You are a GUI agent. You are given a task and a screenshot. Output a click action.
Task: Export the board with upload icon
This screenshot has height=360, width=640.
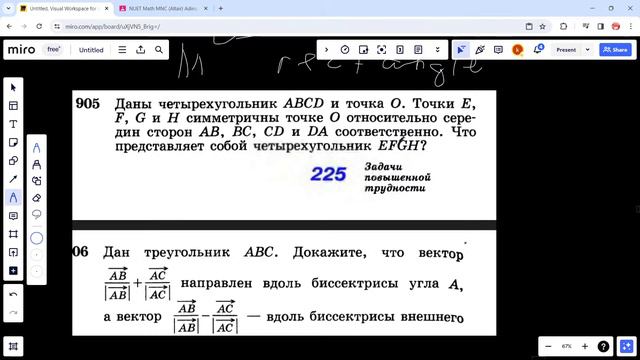(x=140, y=50)
